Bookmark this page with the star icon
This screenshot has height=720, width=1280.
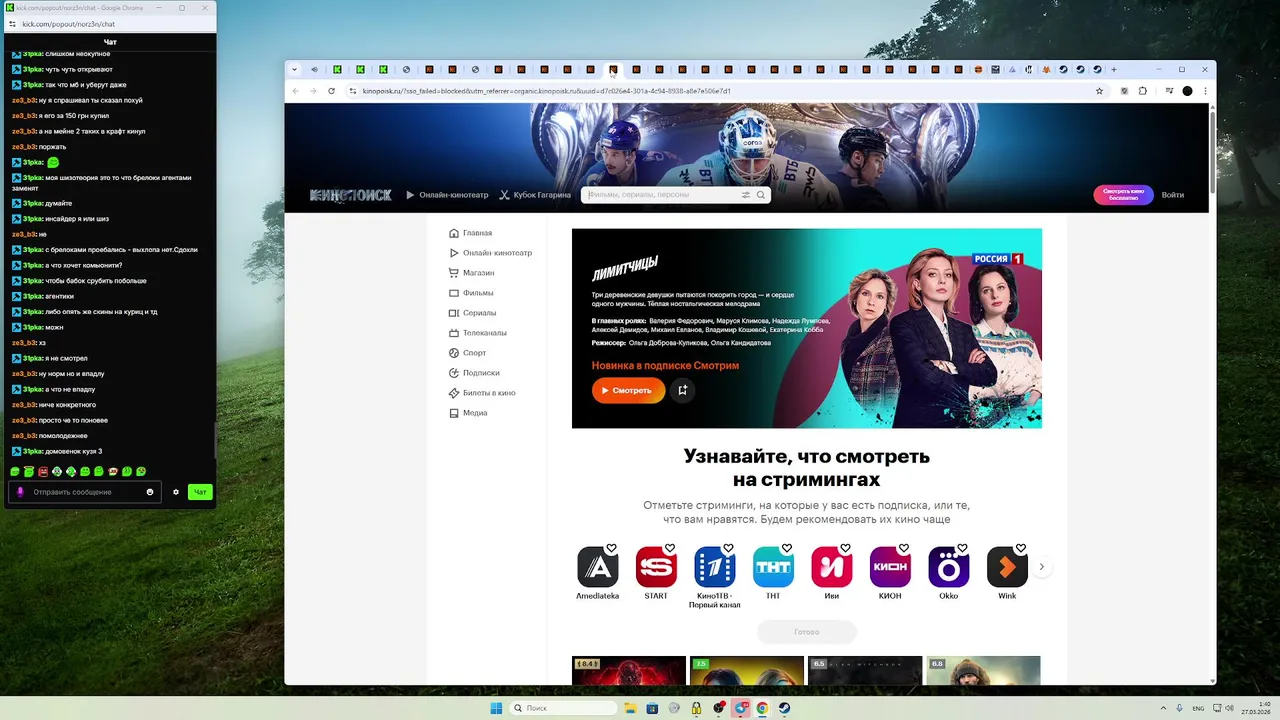point(1099,91)
